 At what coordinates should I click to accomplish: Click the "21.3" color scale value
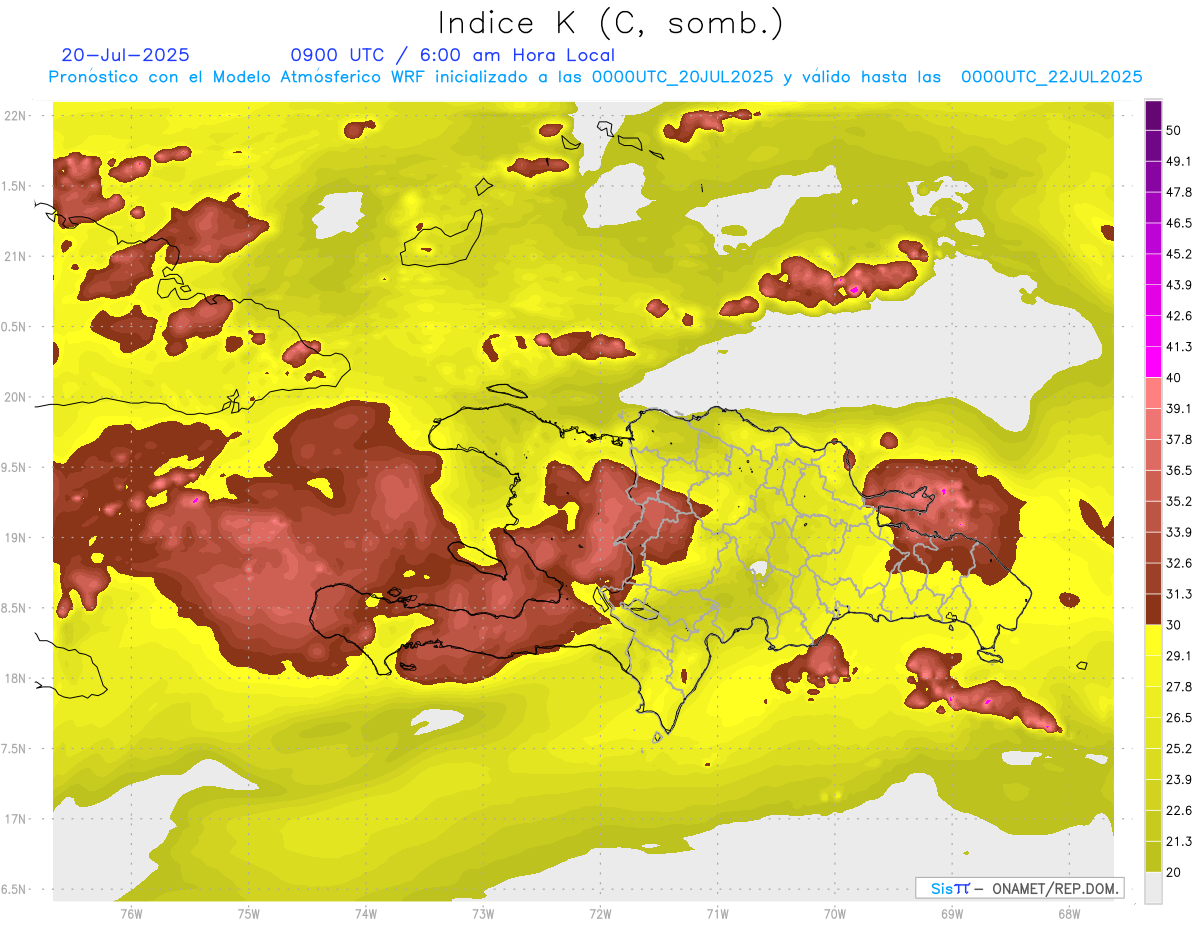(1179, 841)
